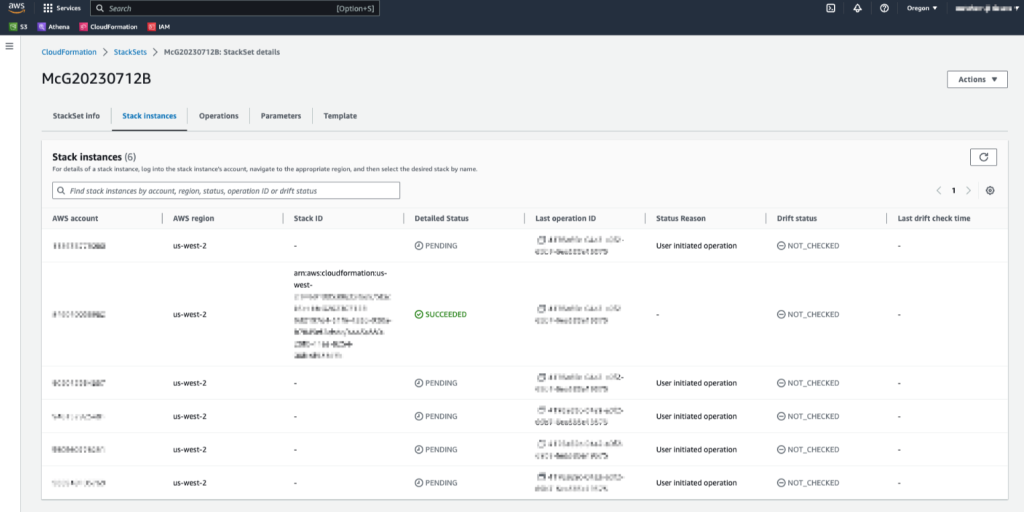The height and width of the screenshot is (512, 1024).
Task: Go to CloudFormation breadcrumb link
Action: pyautogui.click(x=69, y=52)
